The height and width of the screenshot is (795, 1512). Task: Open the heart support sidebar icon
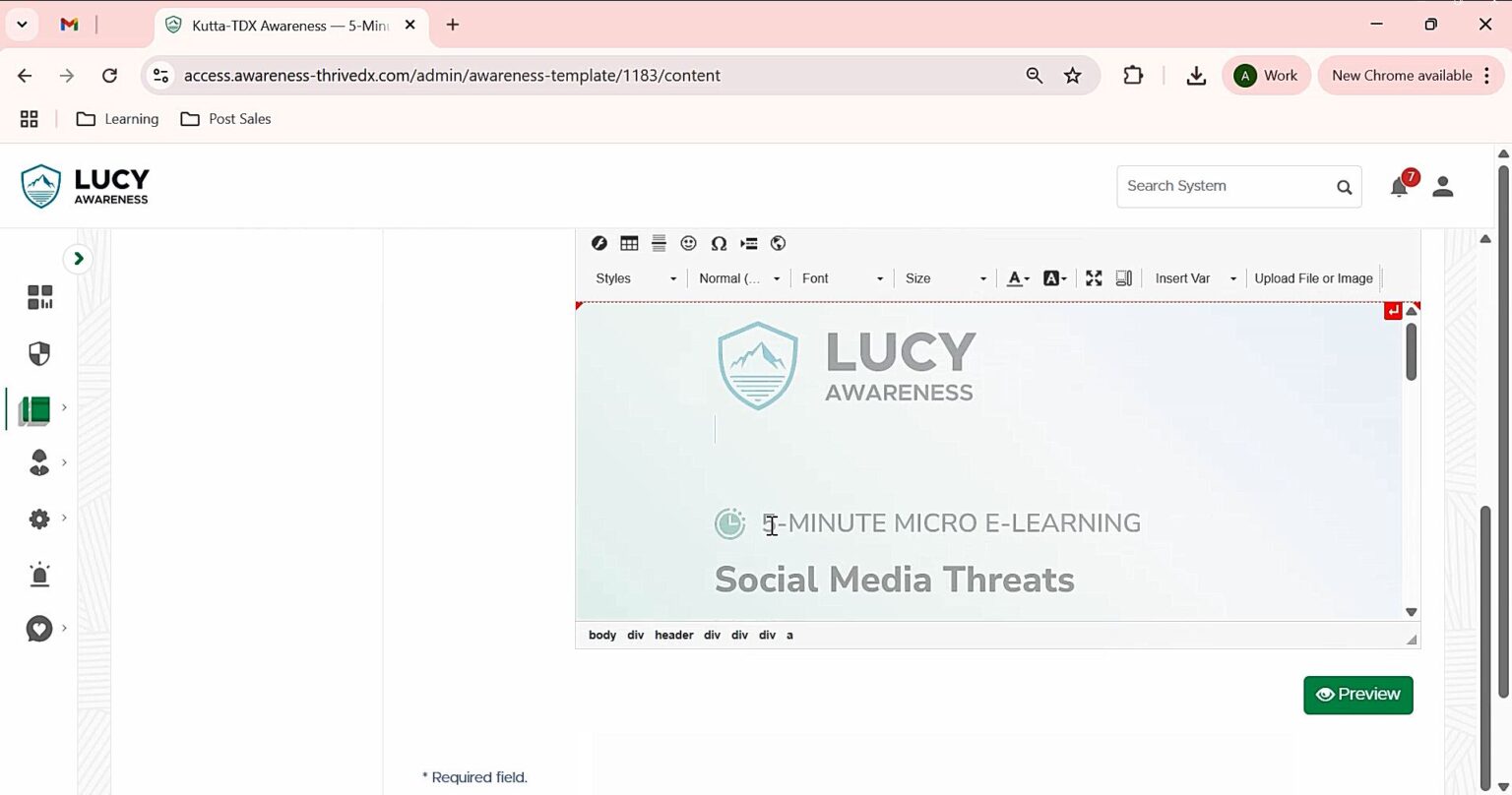[x=39, y=629]
